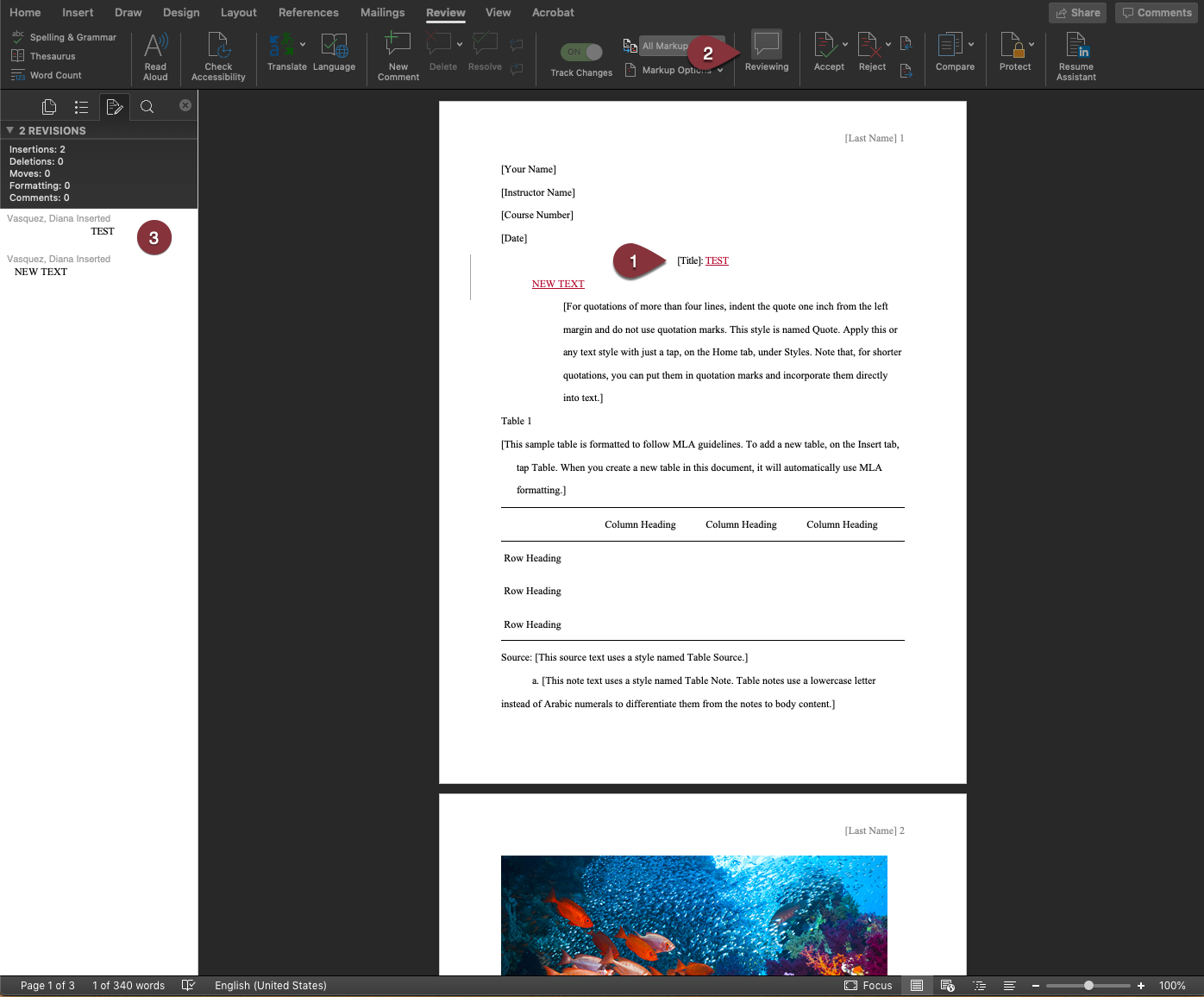This screenshot has height=997, width=1204.
Task: Show thumbnails pane in the sidebar
Action: click(x=49, y=107)
